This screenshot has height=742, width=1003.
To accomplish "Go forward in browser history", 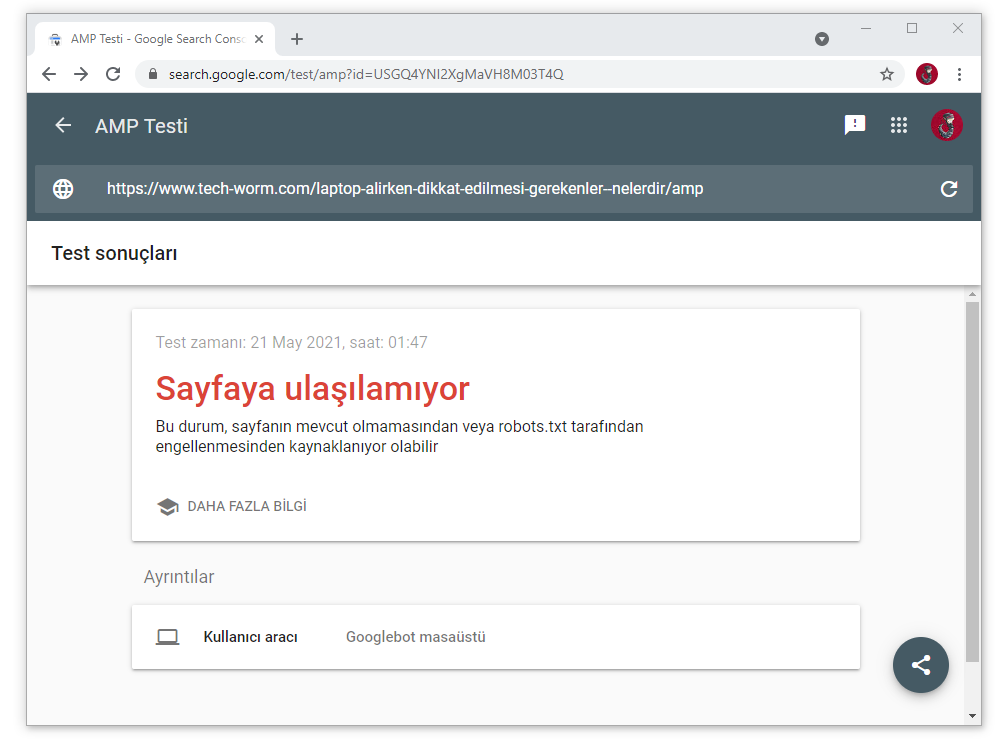I will tap(81, 74).
